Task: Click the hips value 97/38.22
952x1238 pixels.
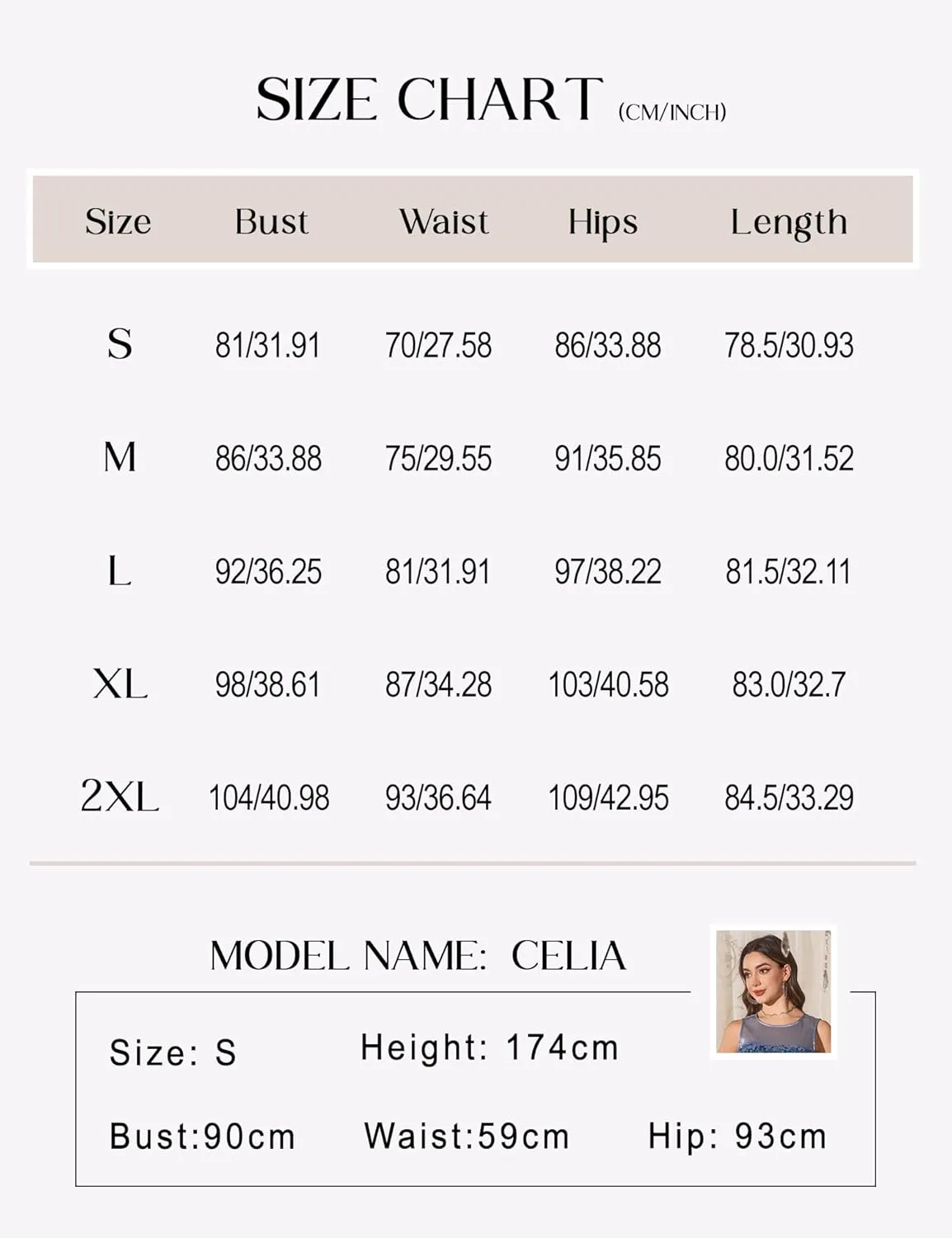Action: coord(608,571)
